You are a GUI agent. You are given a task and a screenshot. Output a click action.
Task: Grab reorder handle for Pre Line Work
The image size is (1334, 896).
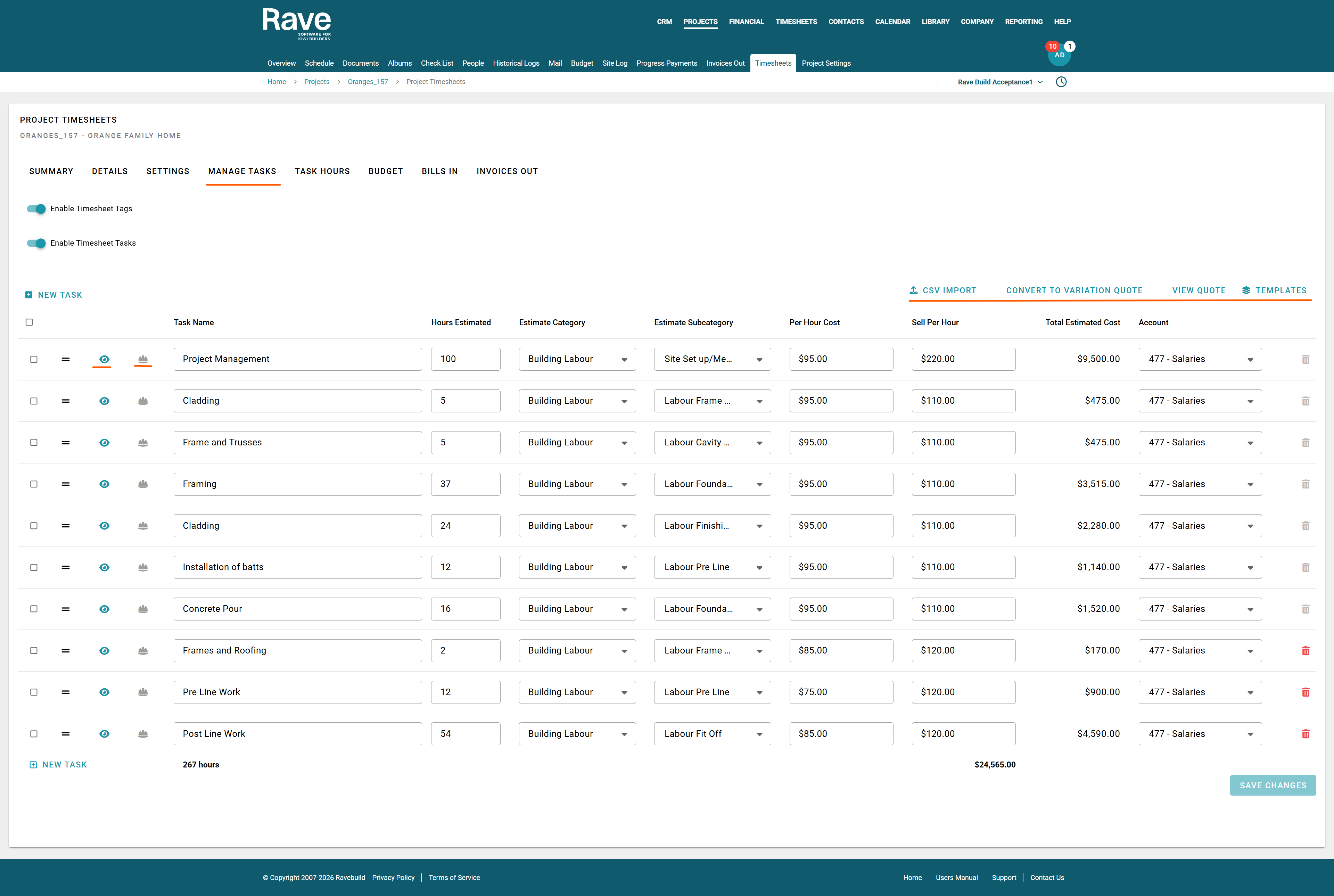click(66, 692)
